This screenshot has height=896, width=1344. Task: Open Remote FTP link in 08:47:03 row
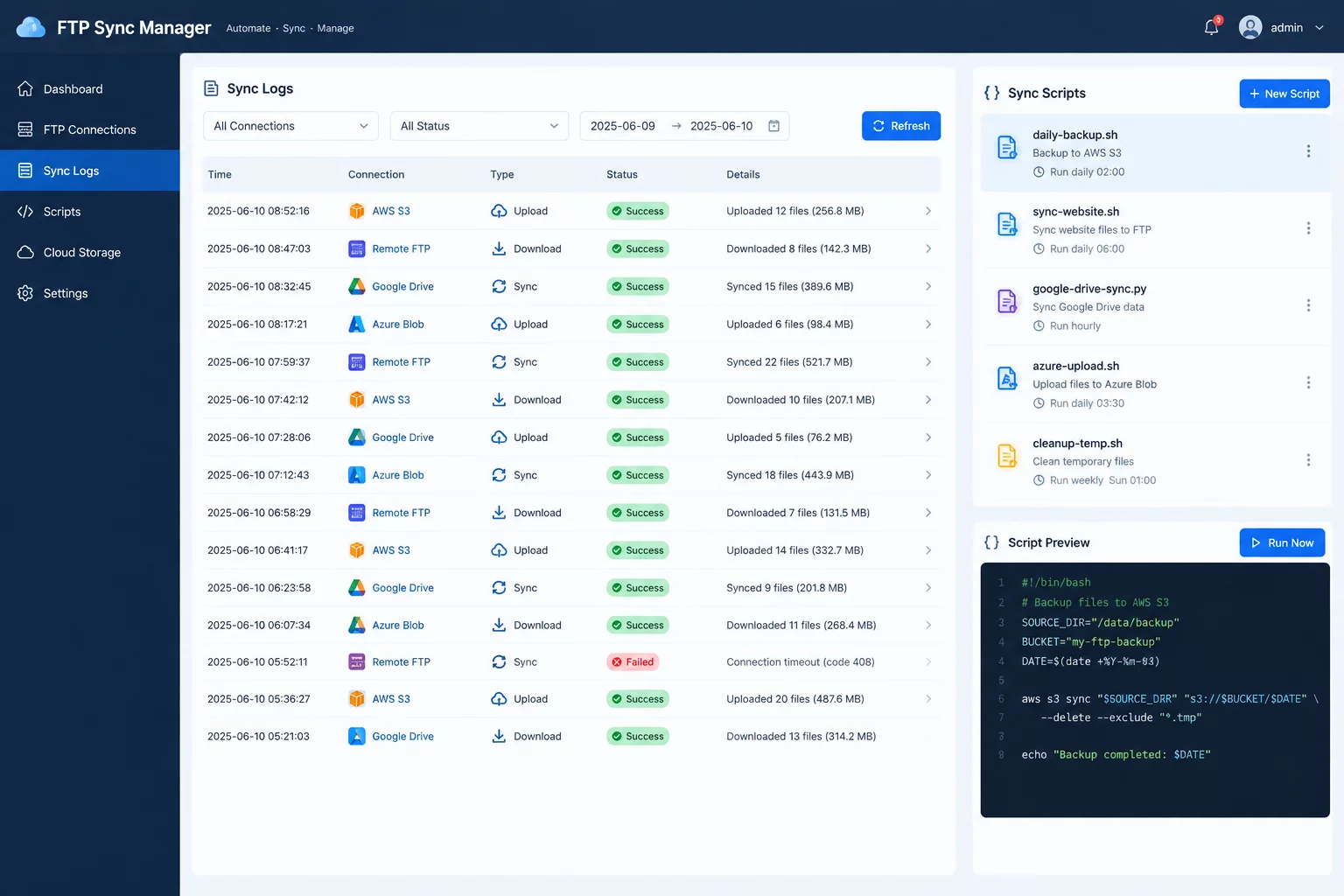point(401,248)
